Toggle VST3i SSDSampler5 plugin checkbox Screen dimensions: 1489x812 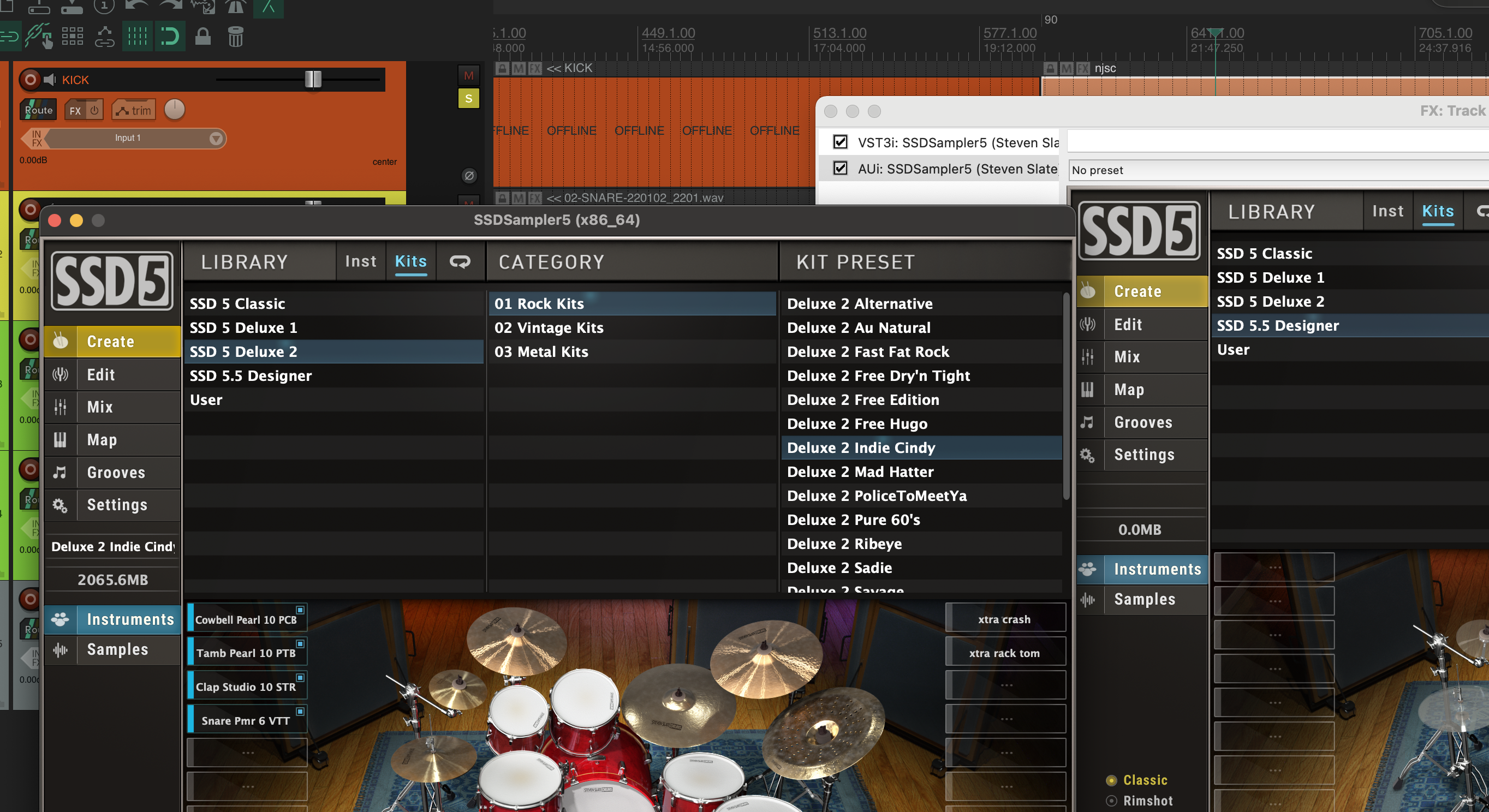[840, 141]
